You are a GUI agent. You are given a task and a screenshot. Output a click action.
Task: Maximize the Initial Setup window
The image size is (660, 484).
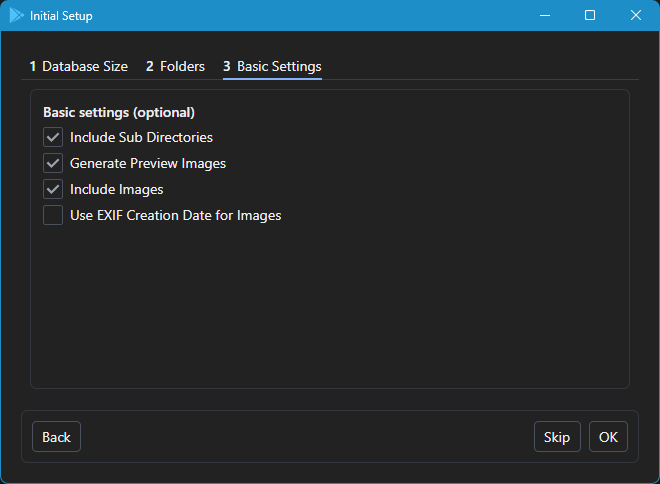point(590,15)
